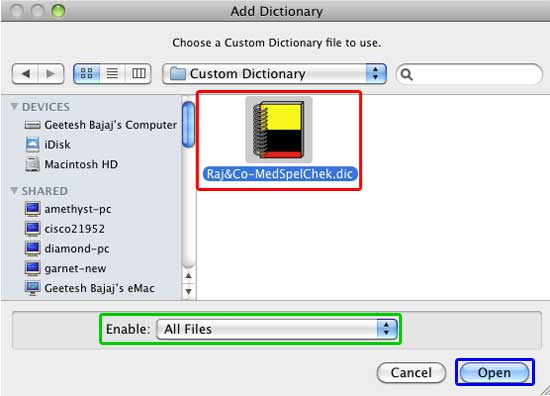
Task: Go forward with the right arrow button
Action: (x=51, y=74)
